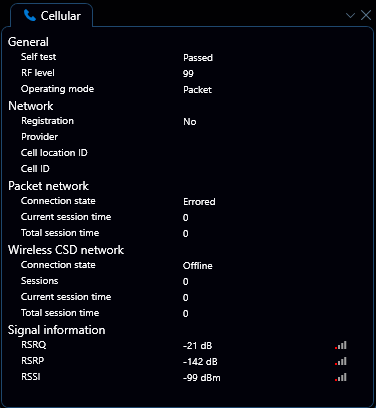Select the General section header
This screenshot has height=408, width=376.
(28, 42)
